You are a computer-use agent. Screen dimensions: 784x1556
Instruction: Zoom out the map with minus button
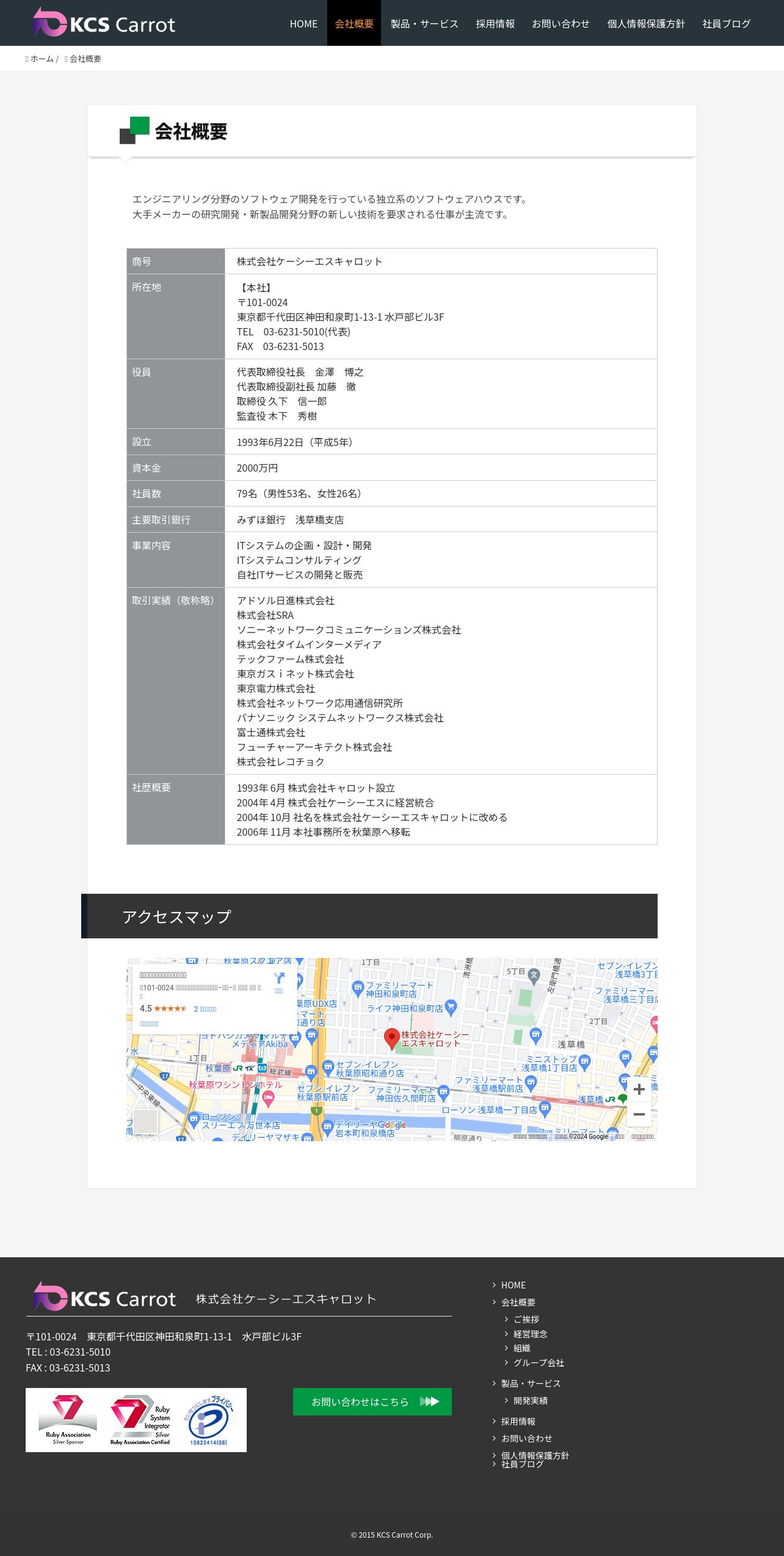coord(639,1114)
